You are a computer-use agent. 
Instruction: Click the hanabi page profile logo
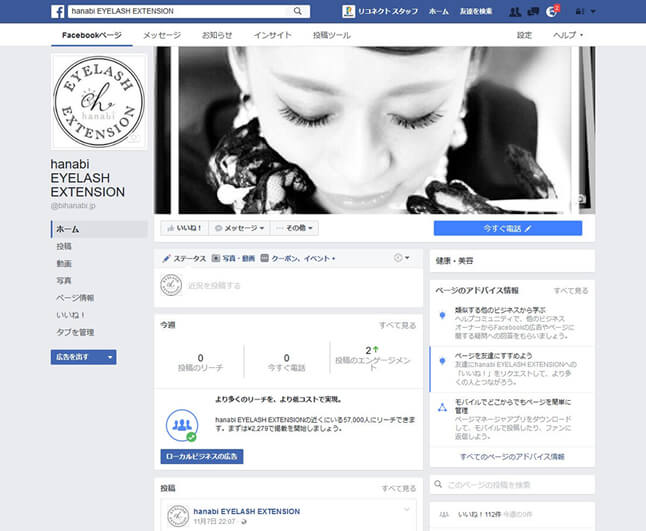tap(99, 101)
